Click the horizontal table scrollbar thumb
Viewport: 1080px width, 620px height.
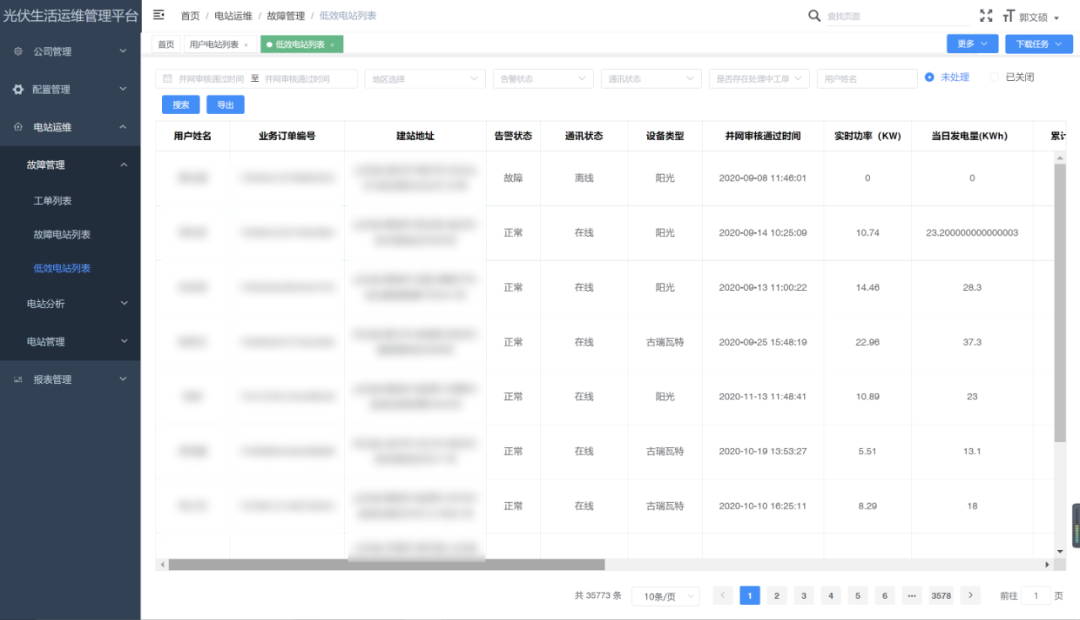(x=386, y=564)
